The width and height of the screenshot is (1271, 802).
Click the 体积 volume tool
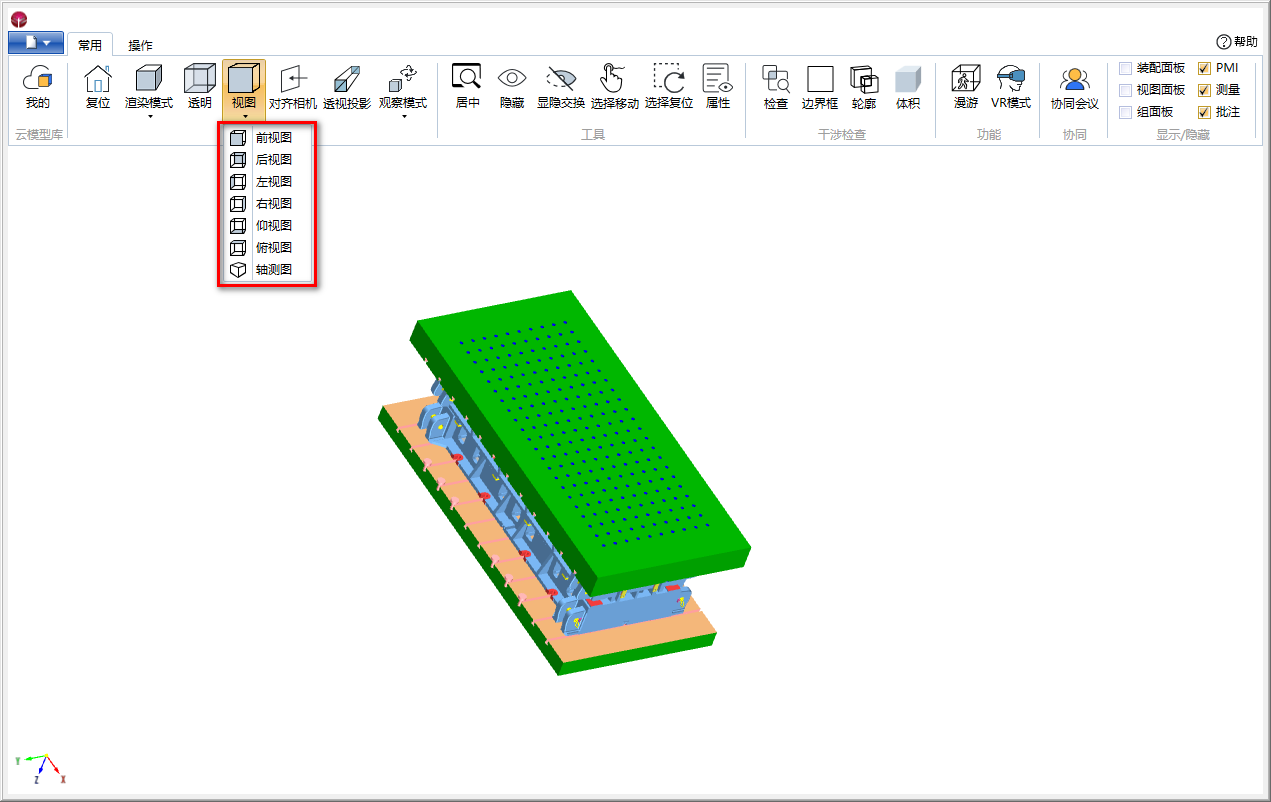click(x=908, y=88)
